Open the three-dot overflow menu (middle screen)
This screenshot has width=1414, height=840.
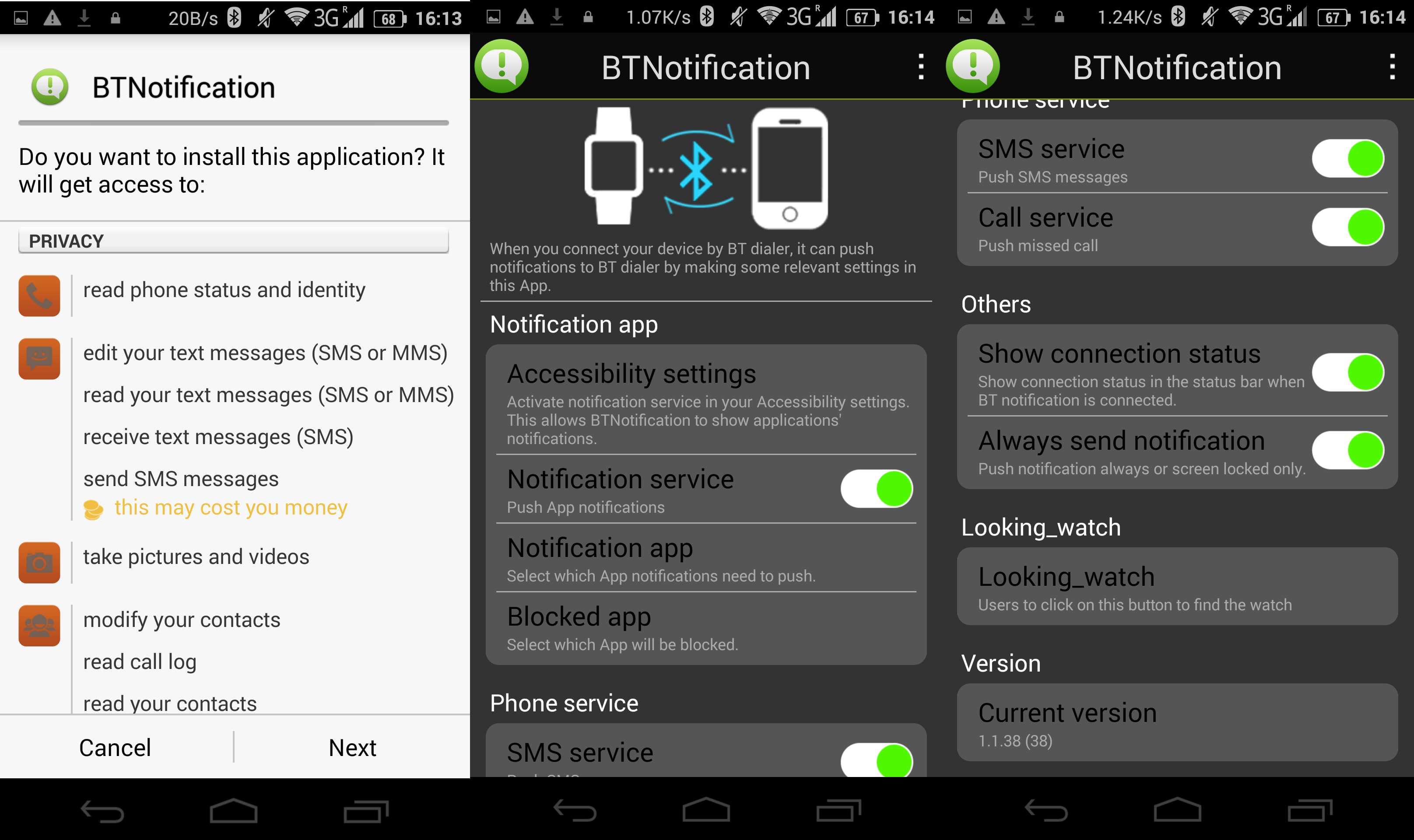(x=921, y=67)
